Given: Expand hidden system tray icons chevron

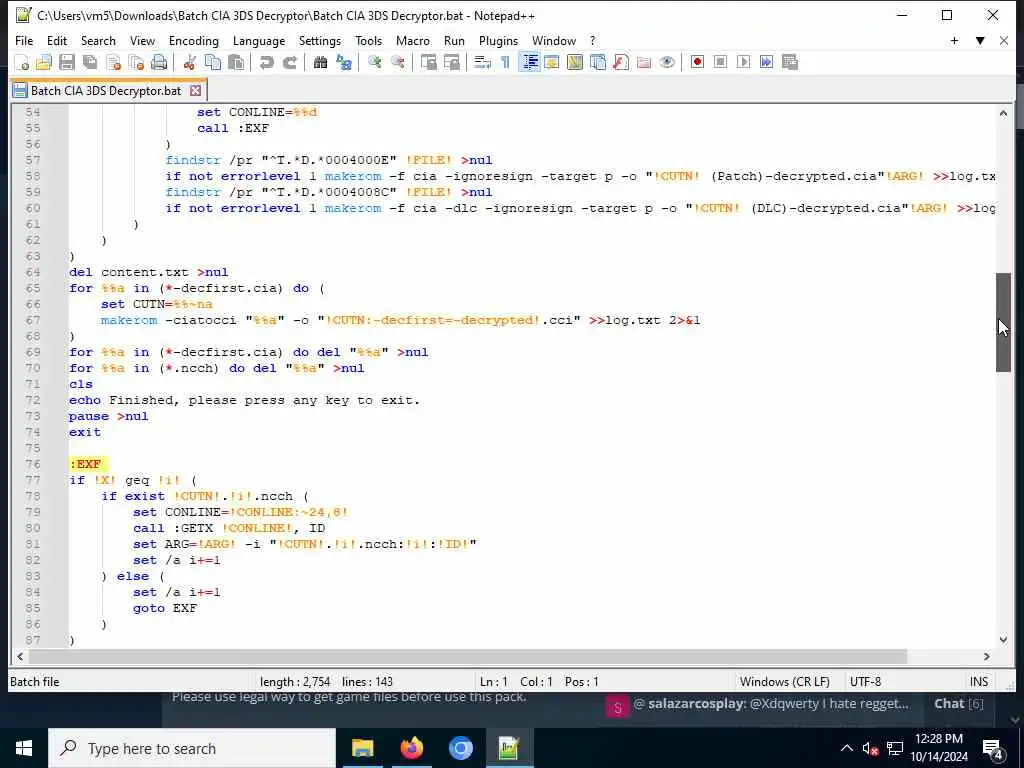Looking at the screenshot, I should pyautogui.click(x=846, y=748).
